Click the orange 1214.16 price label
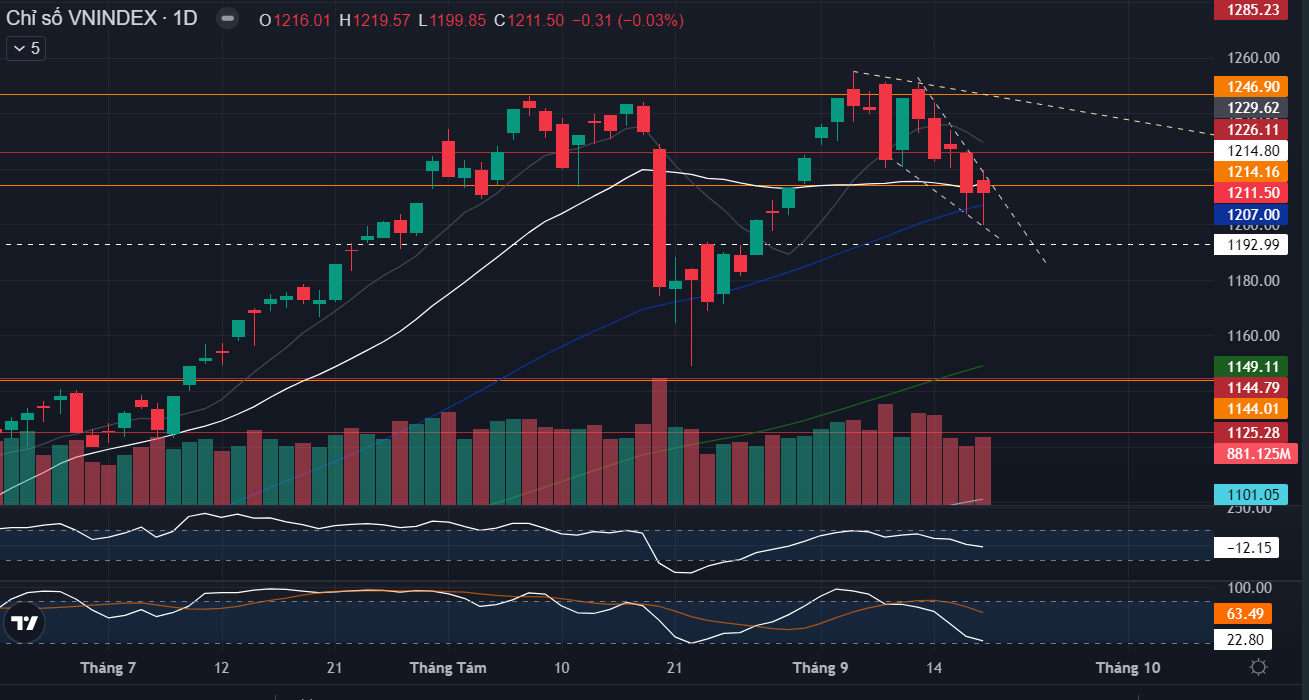The width and height of the screenshot is (1309, 700). pyautogui.click(x=1250, y=172)
